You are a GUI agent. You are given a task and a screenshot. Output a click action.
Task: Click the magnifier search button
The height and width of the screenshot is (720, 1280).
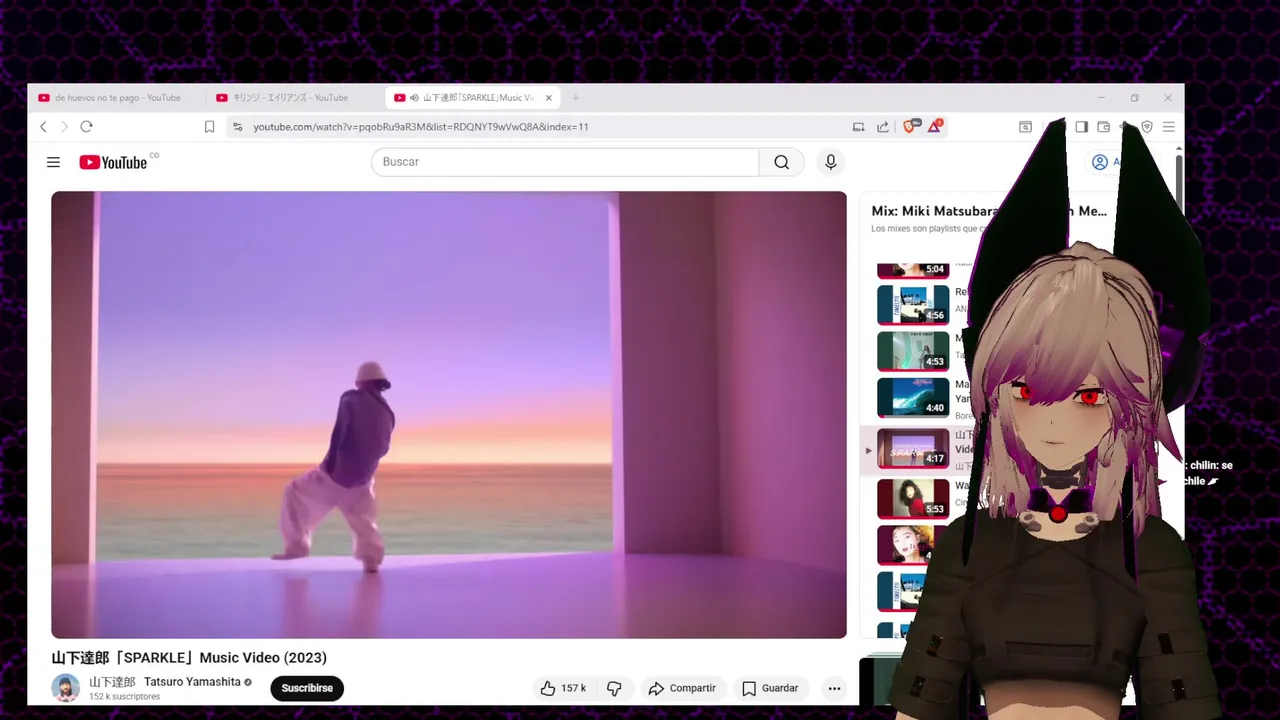point(781,162)
